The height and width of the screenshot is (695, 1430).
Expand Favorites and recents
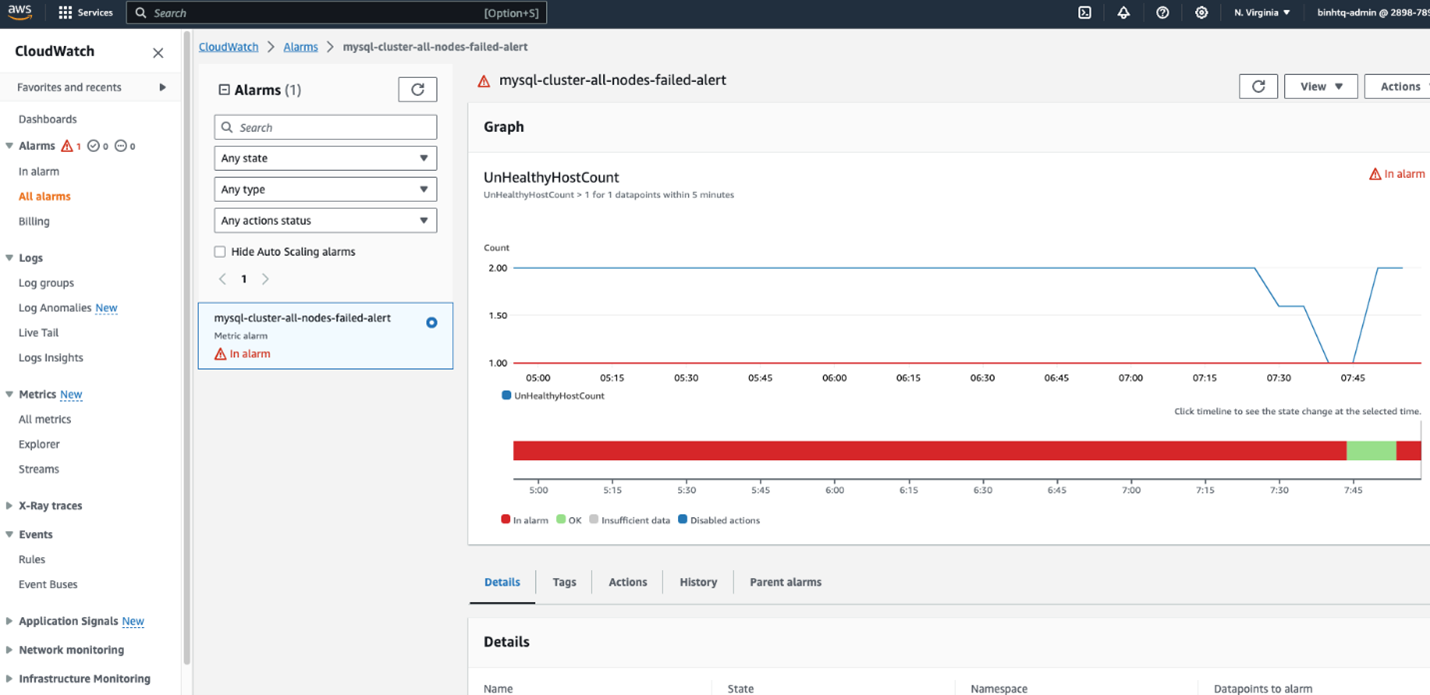tap(162, 88)
